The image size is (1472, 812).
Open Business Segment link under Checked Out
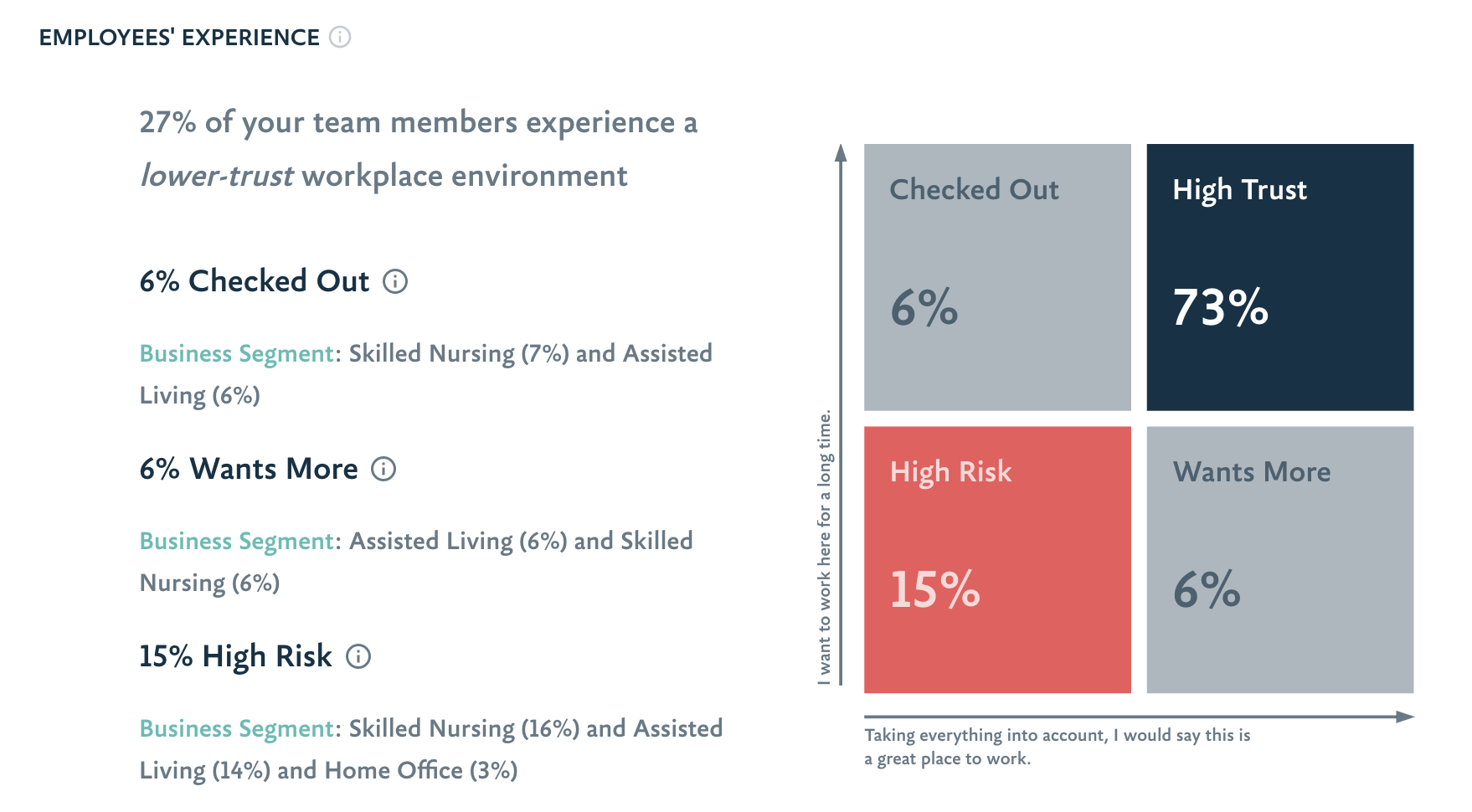237,353
